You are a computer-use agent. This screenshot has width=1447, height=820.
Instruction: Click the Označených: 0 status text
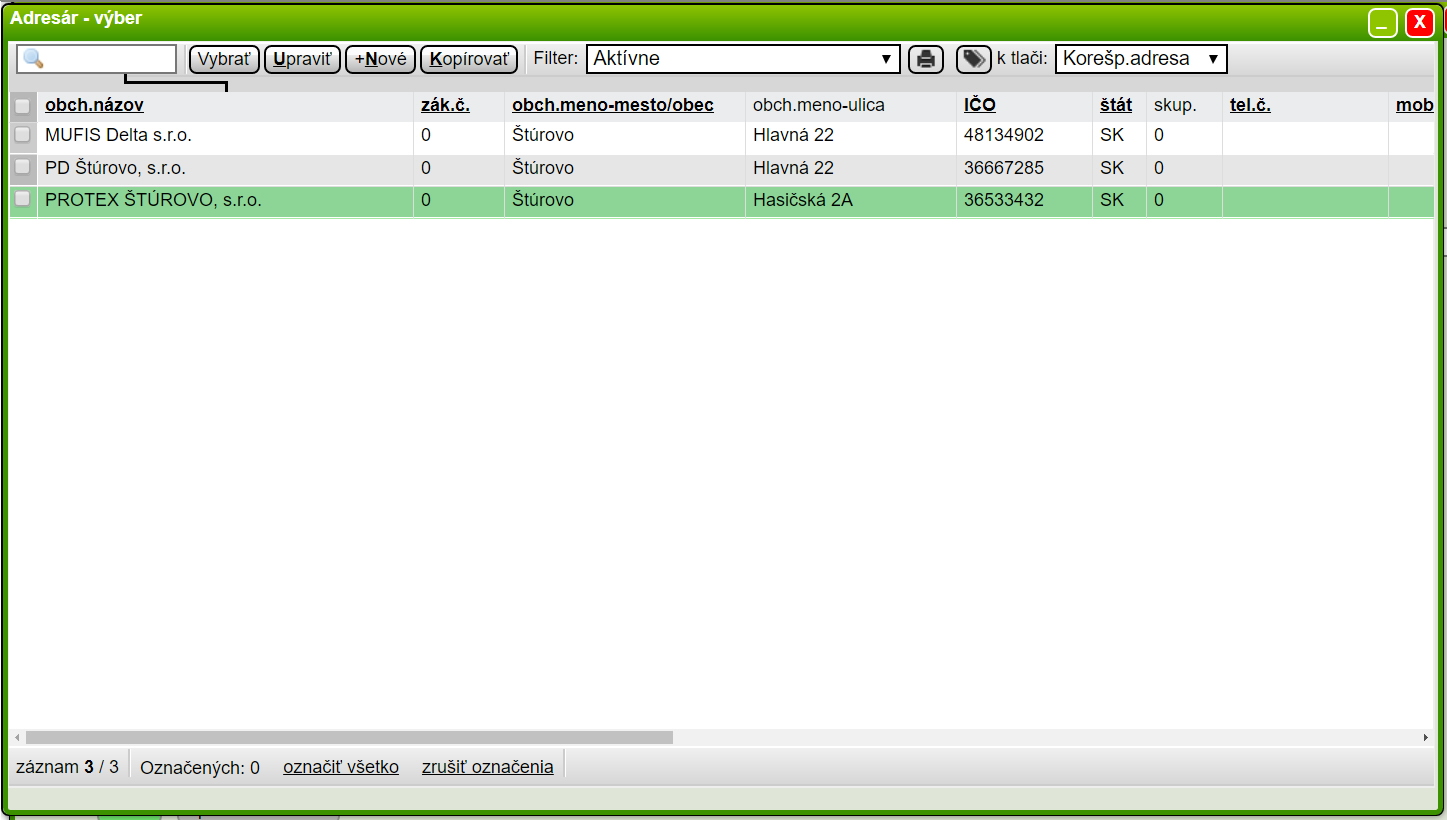[200, 767]
